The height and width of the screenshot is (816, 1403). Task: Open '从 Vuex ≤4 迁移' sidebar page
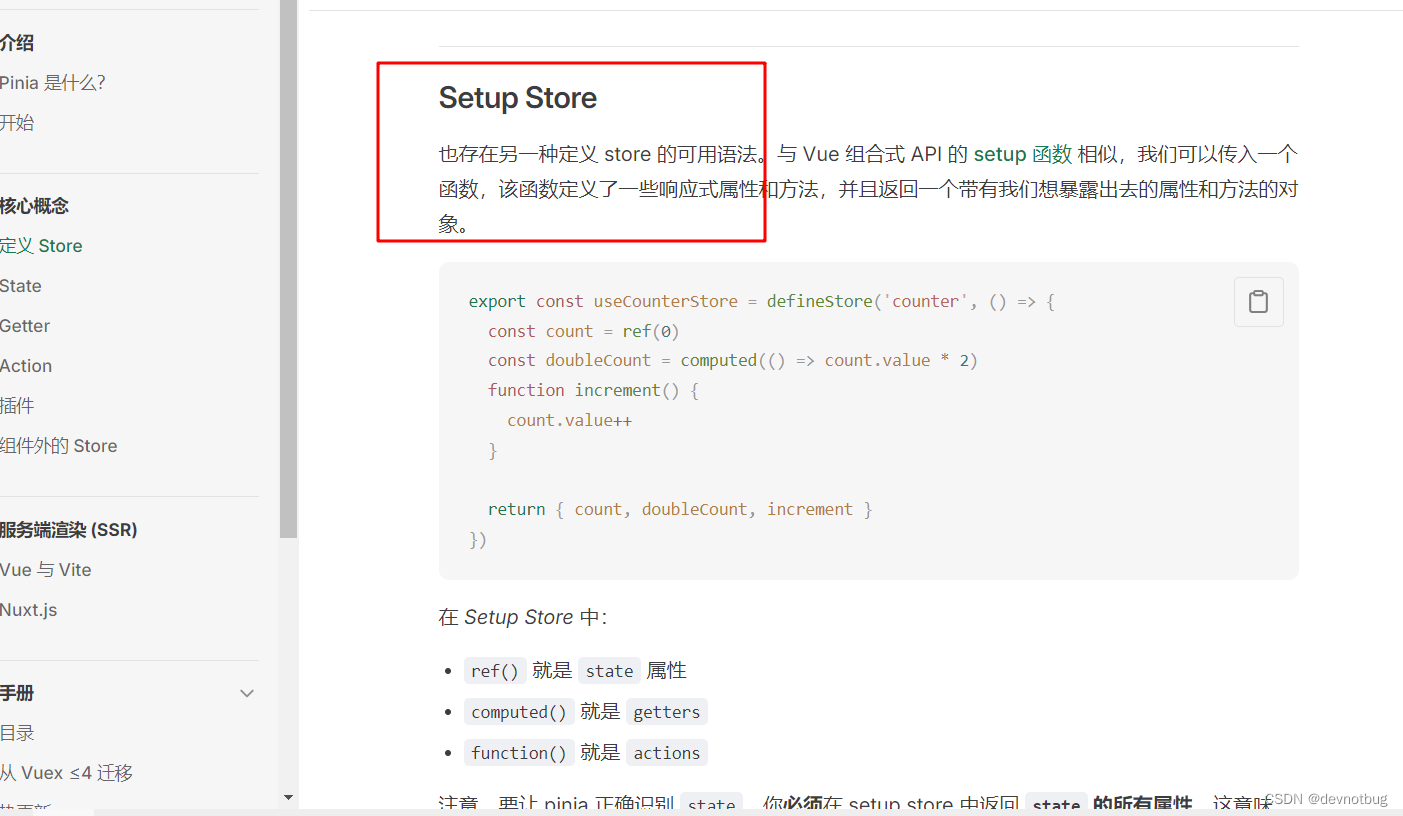[67, 773]
